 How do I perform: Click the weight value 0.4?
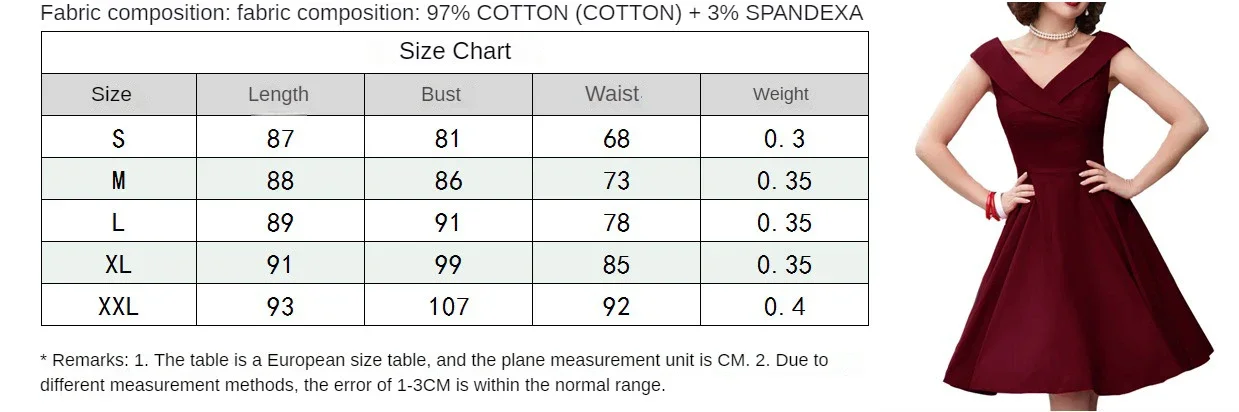[x=784, y=307]
